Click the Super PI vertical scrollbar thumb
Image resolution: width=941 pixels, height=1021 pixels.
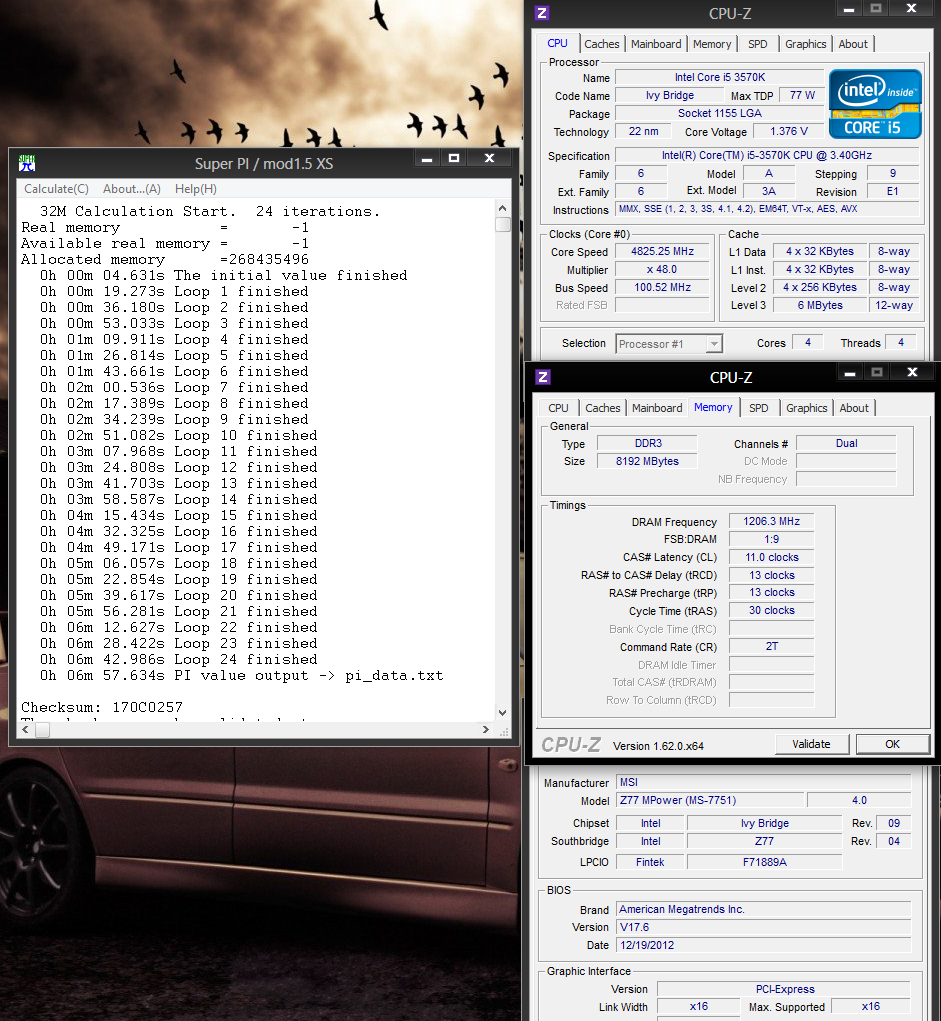tap(502, 225)
